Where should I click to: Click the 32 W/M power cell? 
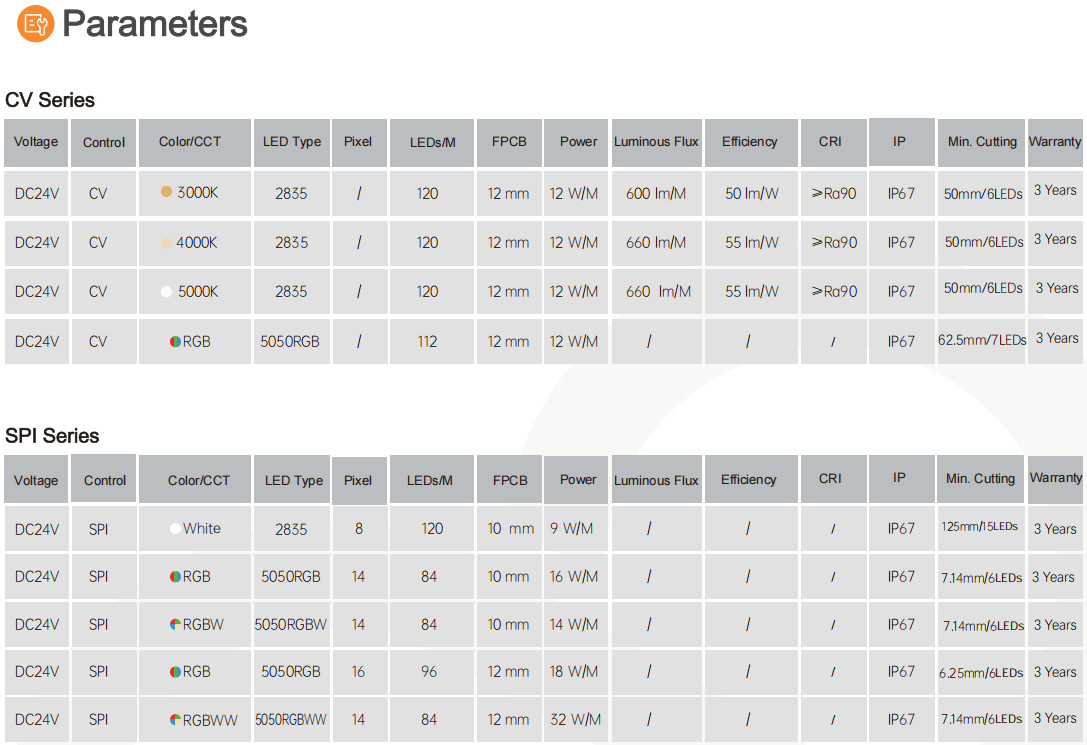click(575, 720)
